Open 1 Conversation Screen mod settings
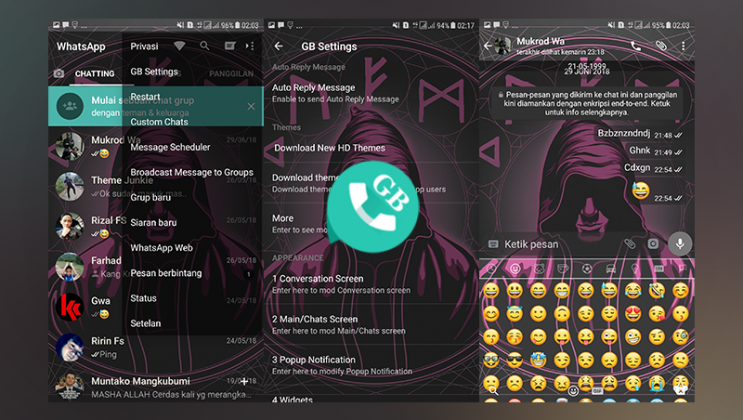 pos(371,284)
